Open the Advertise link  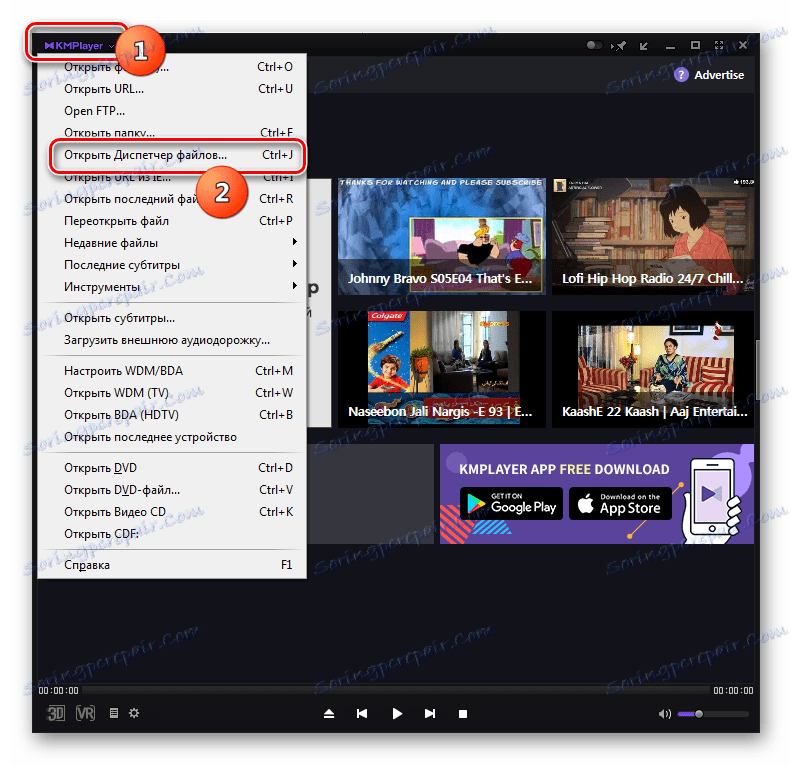click(719, 75)
